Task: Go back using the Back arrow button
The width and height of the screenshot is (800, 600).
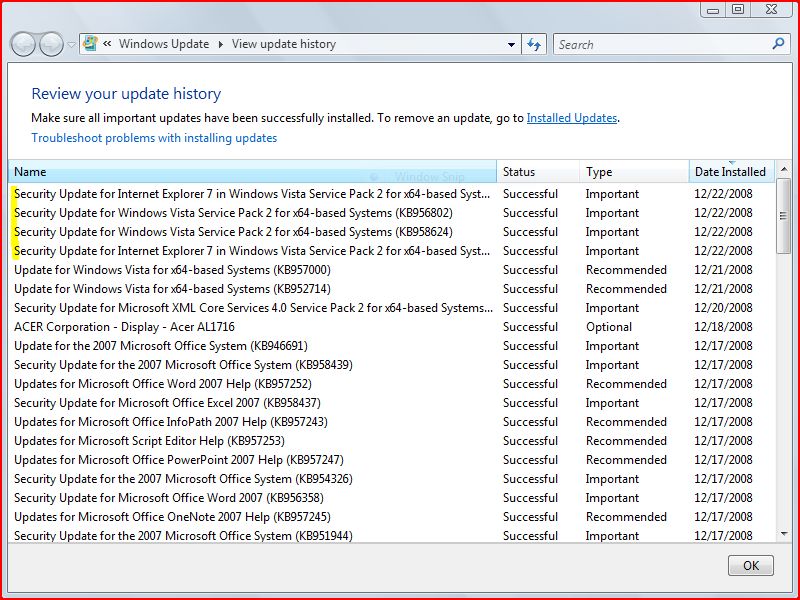Action: tap(23, 44)
